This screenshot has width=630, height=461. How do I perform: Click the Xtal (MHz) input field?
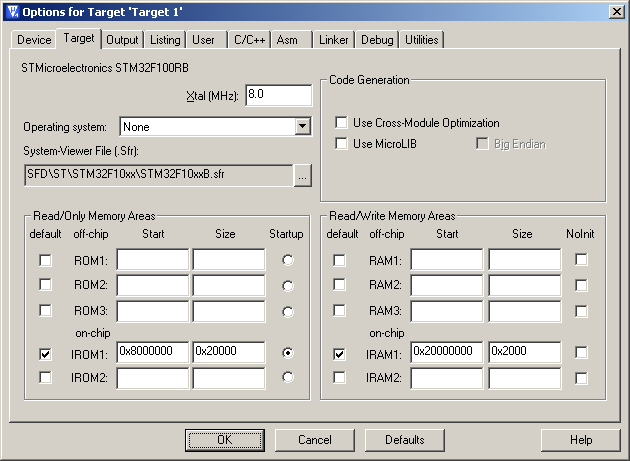[278, 95]
